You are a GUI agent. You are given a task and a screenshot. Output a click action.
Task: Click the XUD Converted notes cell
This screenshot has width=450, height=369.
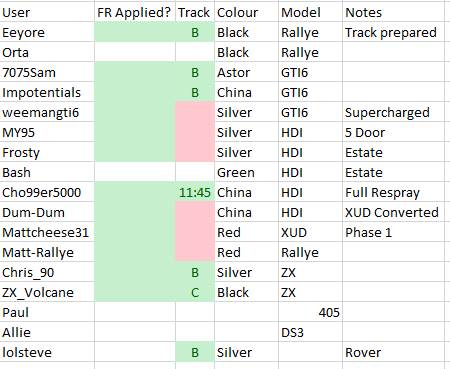click(x=393, y=212)
